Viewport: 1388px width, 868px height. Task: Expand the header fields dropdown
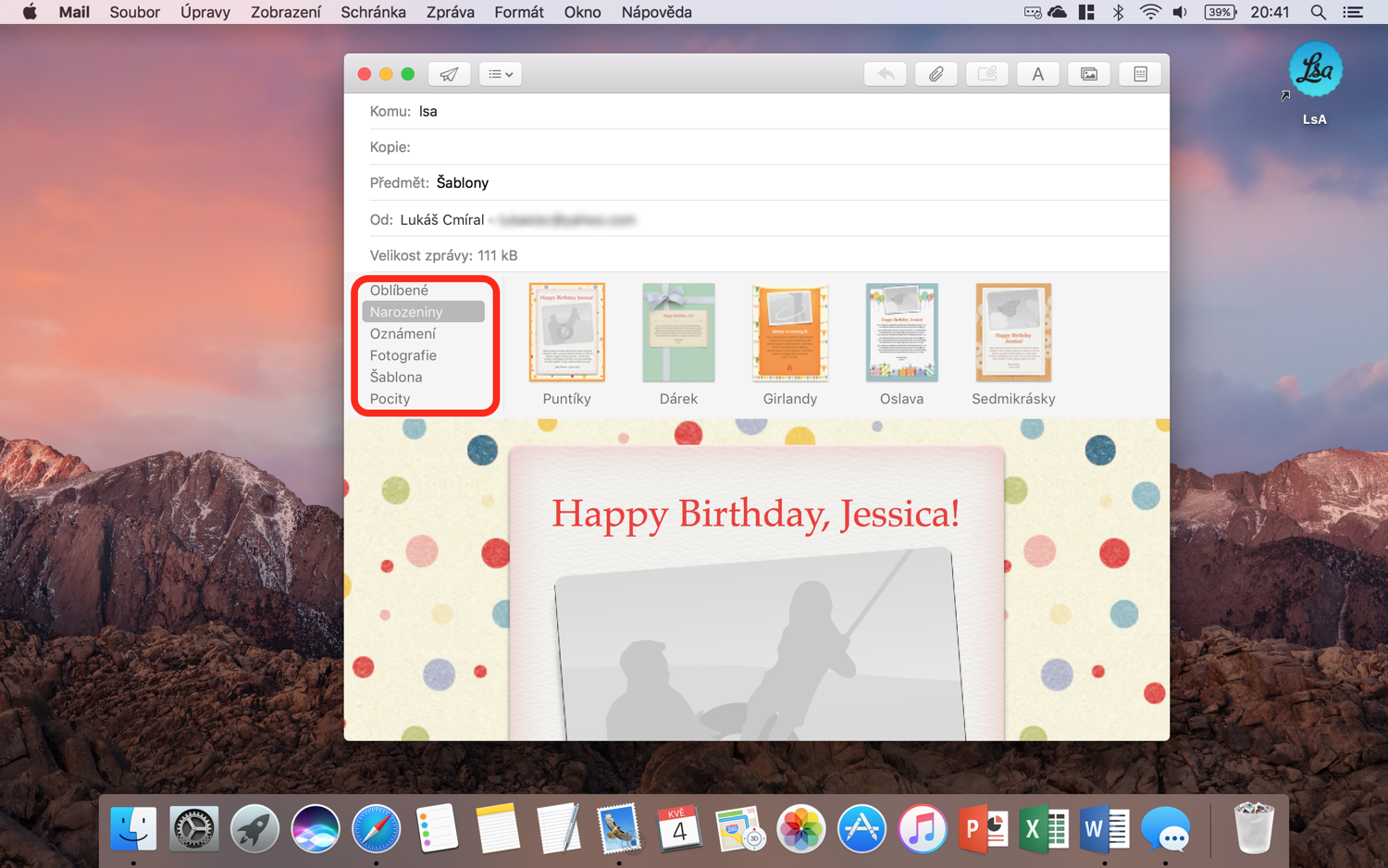click(501, 74)
